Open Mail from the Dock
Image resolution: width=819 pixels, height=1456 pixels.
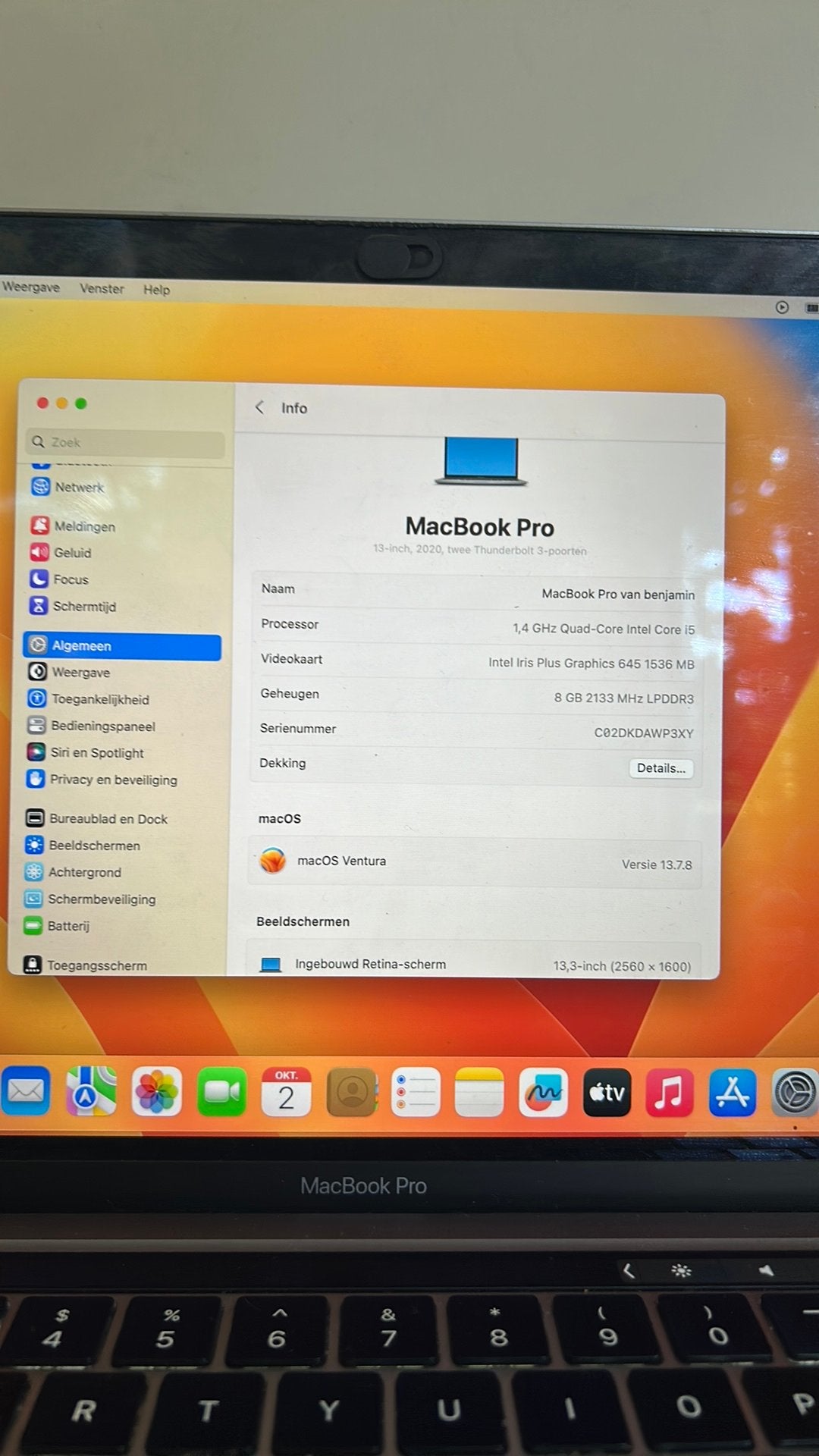[x=26, y=1091]
